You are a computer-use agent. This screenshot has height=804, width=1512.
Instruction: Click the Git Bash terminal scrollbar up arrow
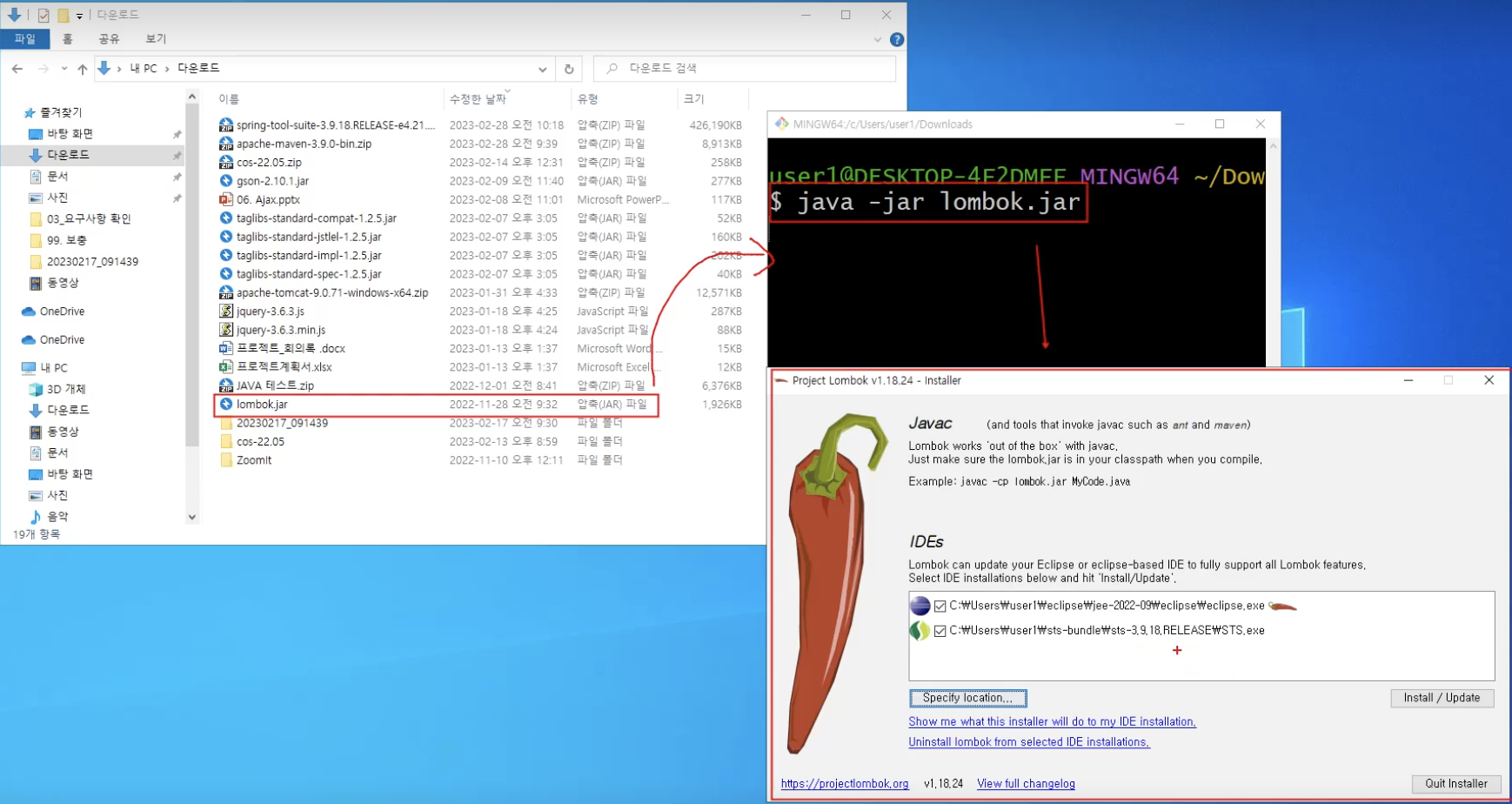coord(1273,146)
